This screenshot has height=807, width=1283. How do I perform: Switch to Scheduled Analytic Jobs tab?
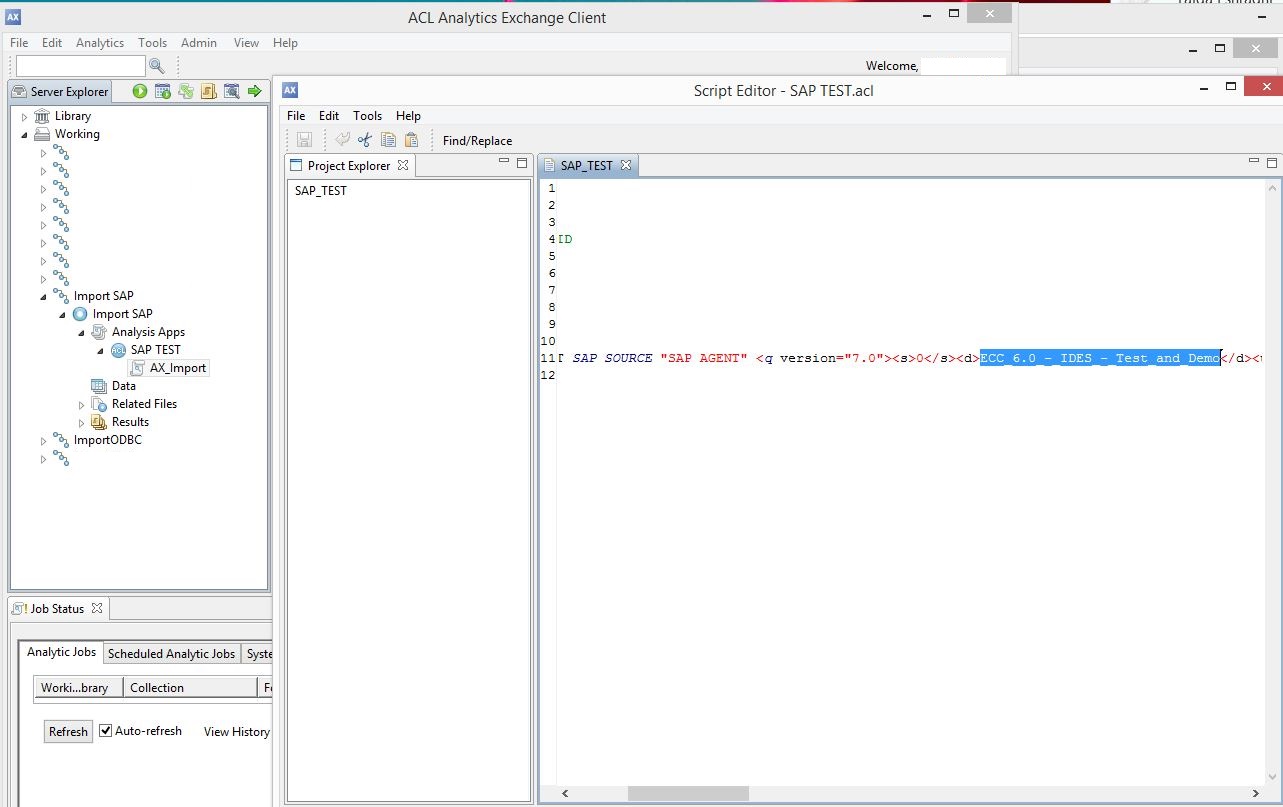point(171,654)
